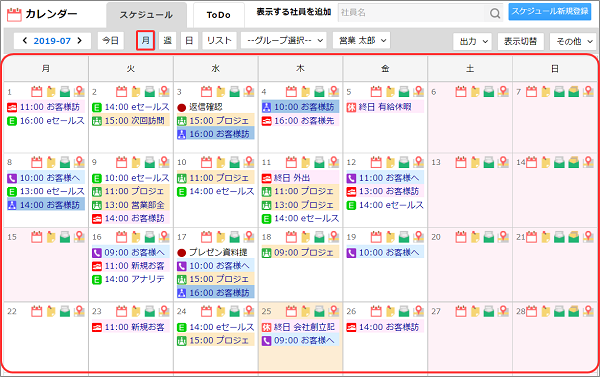Click the スケジュール新規登録 button
The height and width of the screenshot is (377, 600).
tap(550, 11)
